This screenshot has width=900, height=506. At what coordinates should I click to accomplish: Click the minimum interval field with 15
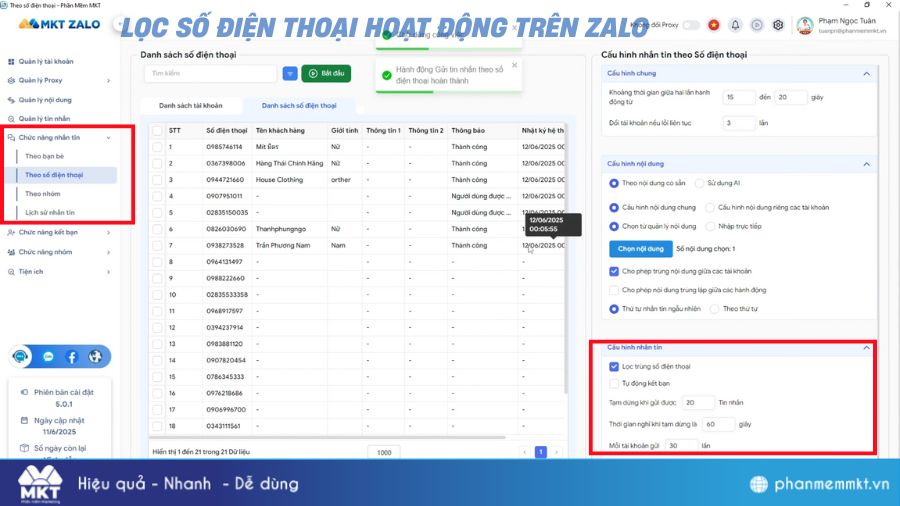point(739,98)
